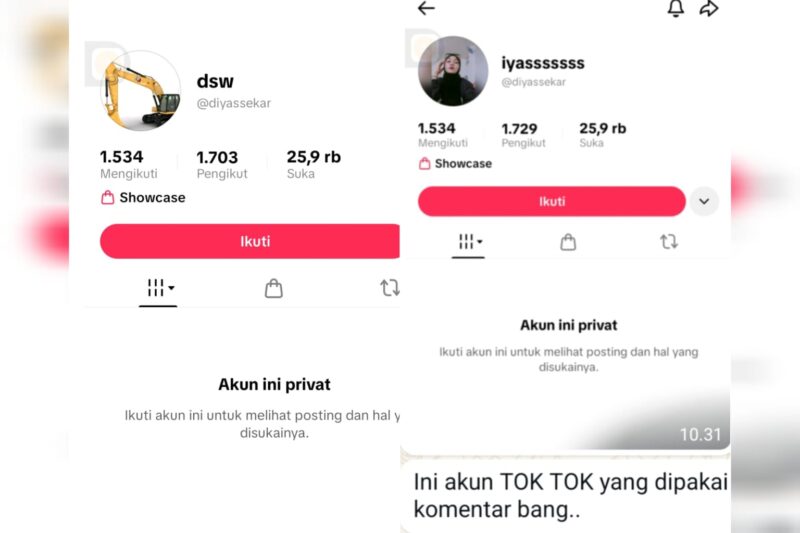Select chat message about akun TOK TOK
The height and width of the screenshot is (533, 800).
pos(566,495)
